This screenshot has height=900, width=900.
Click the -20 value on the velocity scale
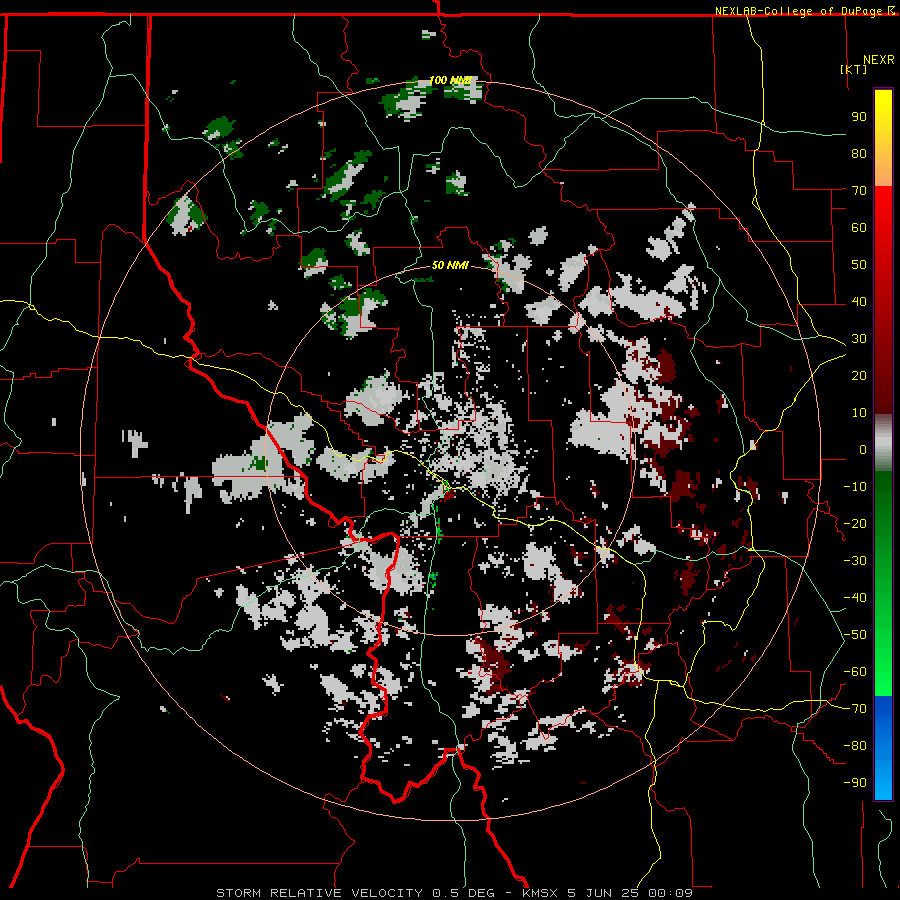pos(855,523)
